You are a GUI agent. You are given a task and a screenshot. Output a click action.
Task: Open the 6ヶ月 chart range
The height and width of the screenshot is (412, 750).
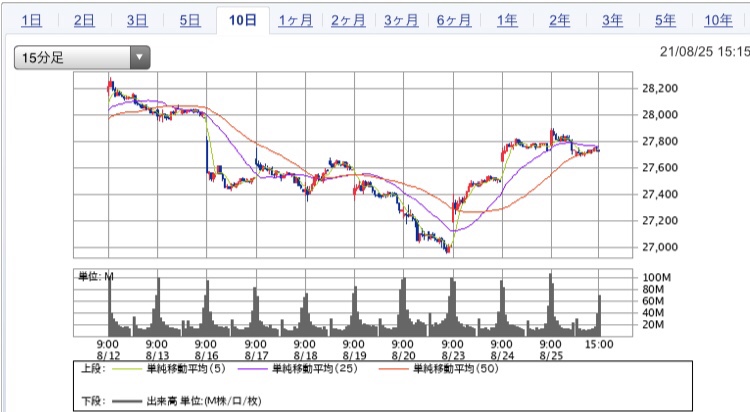pyautogui.click(x=454, y=21)
